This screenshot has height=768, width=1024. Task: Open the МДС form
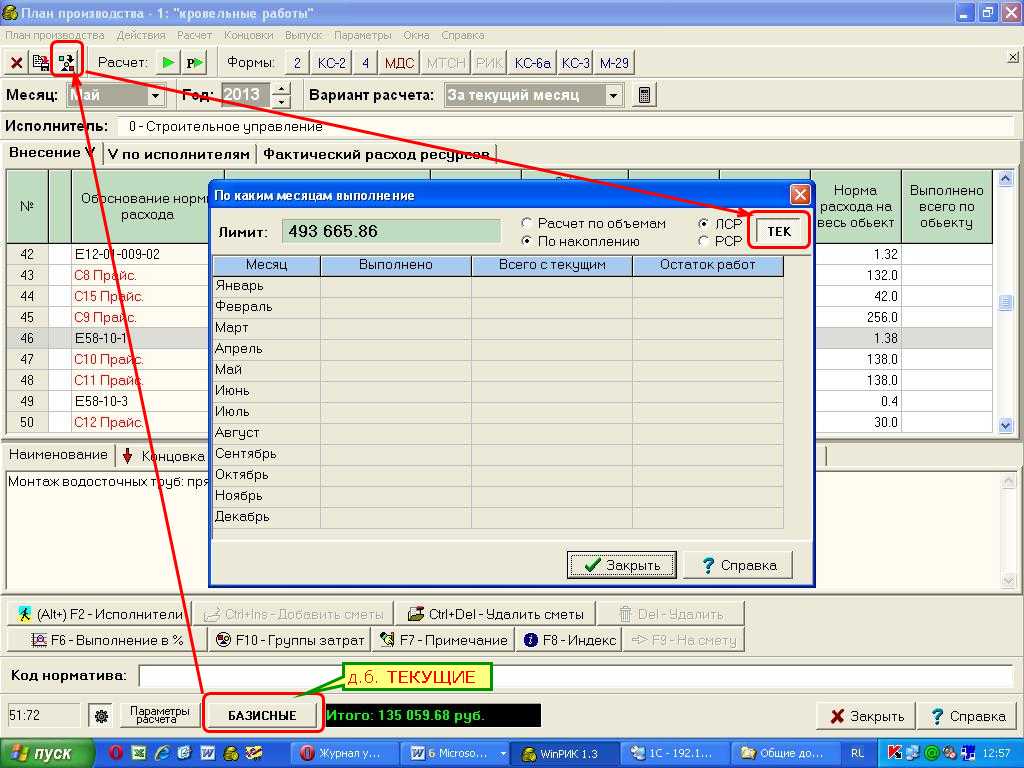coord(399,63)
